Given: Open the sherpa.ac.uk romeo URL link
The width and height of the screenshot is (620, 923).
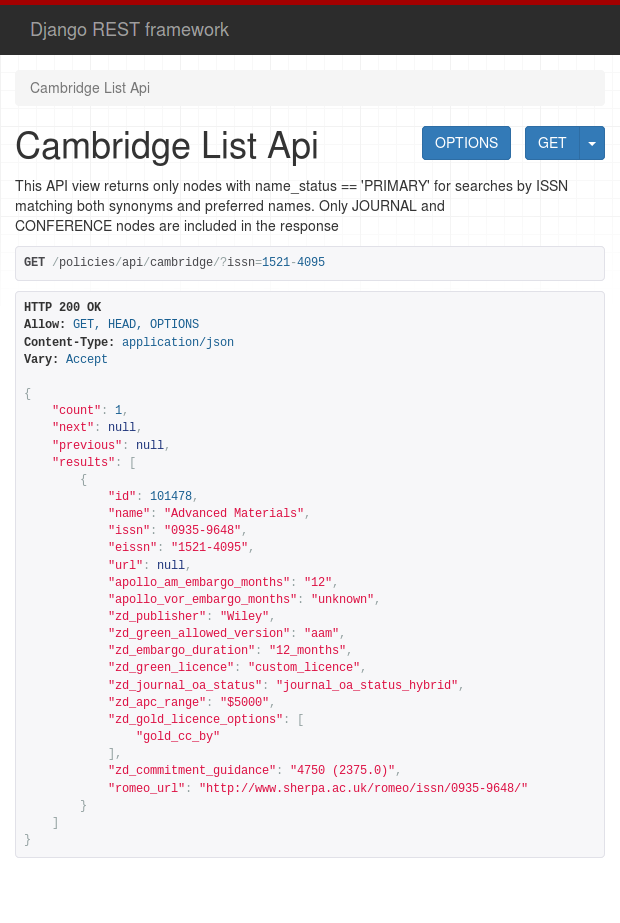Looking at the screenshot, I should 363,788.
